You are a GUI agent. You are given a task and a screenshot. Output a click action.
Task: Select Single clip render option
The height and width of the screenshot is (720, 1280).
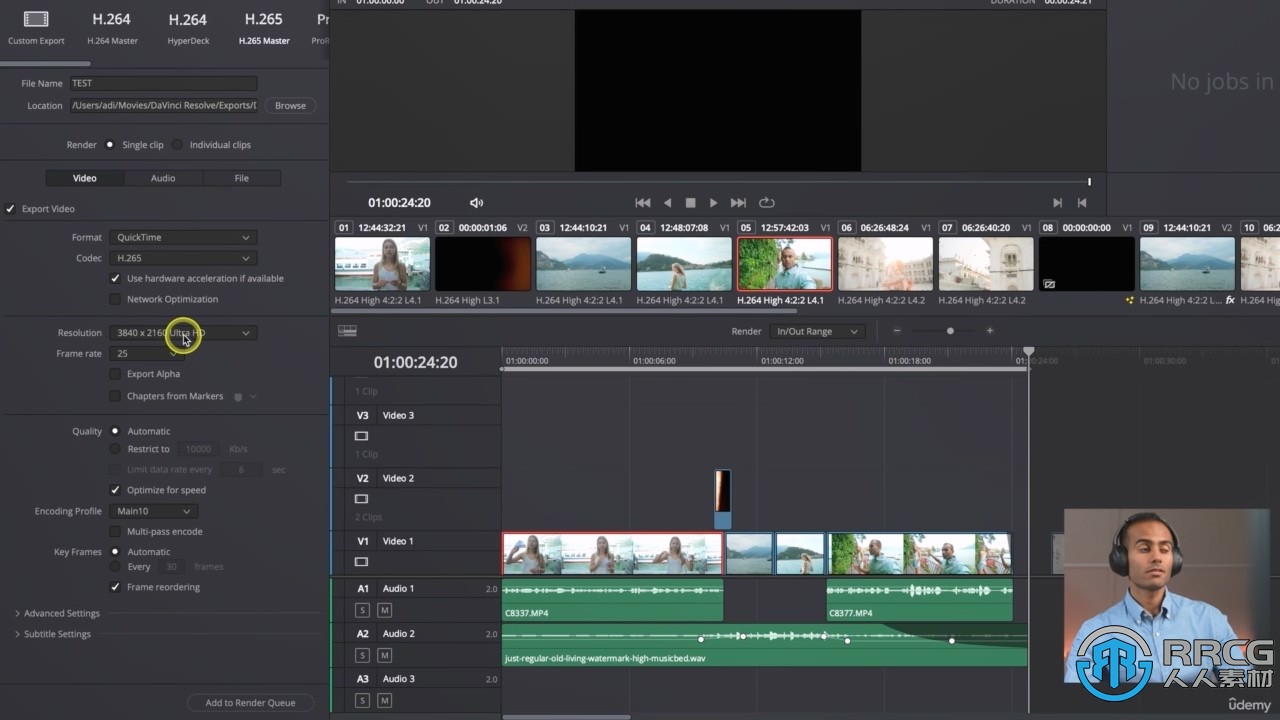(x=110, y=145)
